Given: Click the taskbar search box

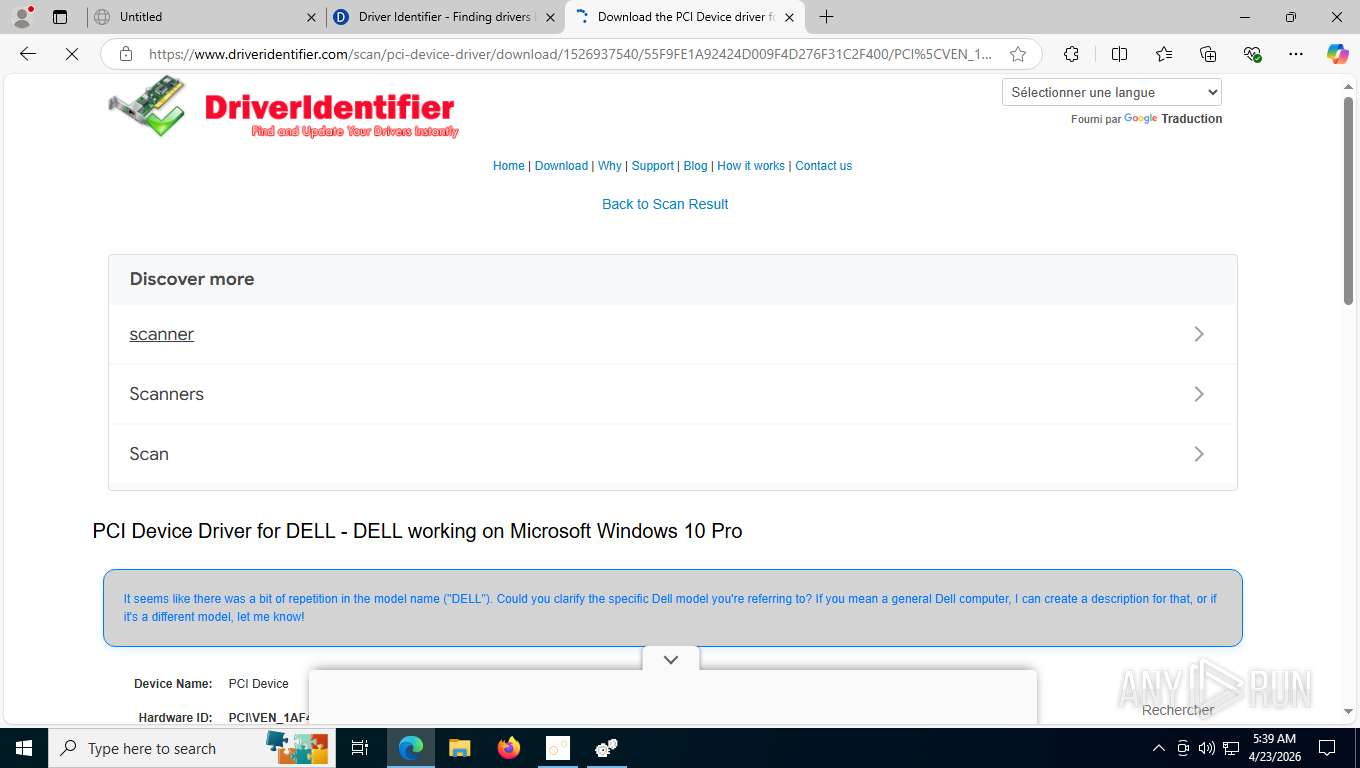Looking at the screenshot, I should coord(190,748).
